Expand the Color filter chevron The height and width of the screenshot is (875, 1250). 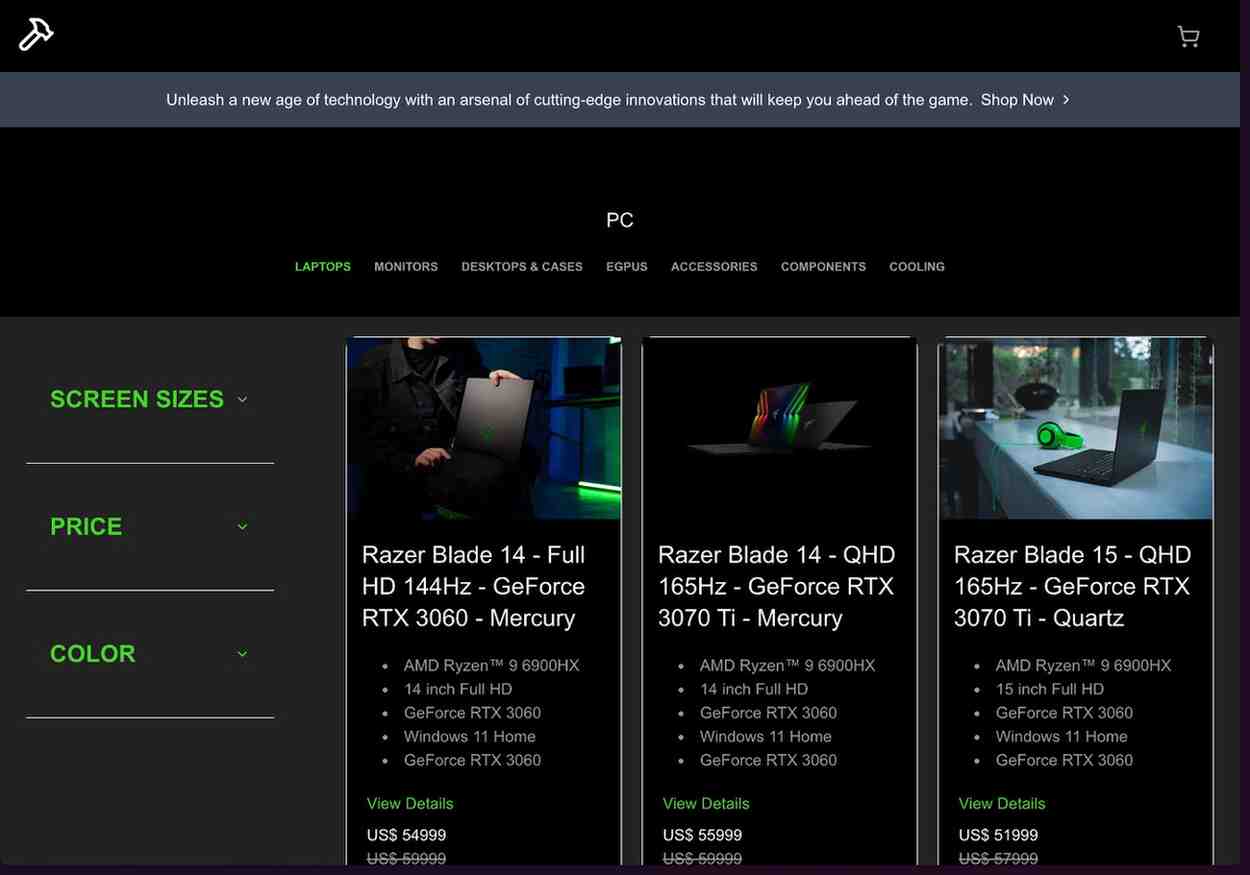[242, 654]
